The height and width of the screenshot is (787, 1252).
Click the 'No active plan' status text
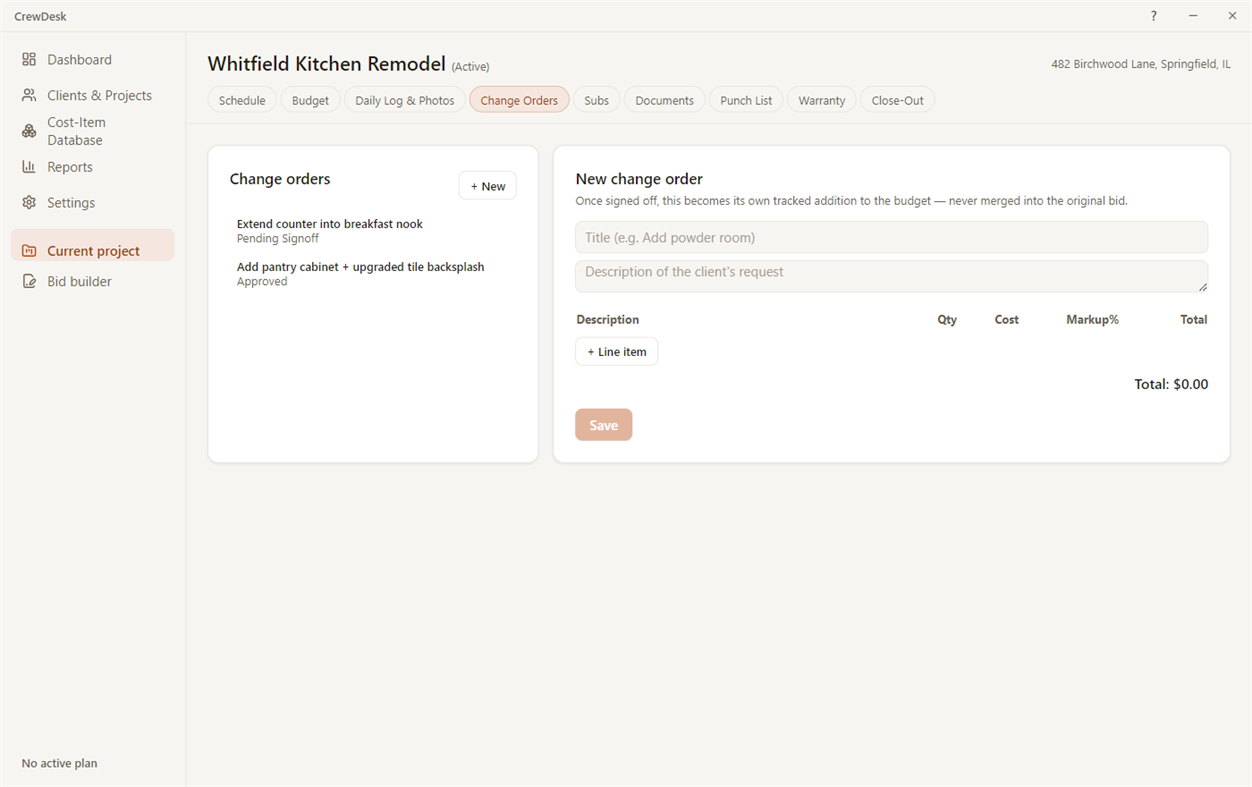(x=60, y=763)
